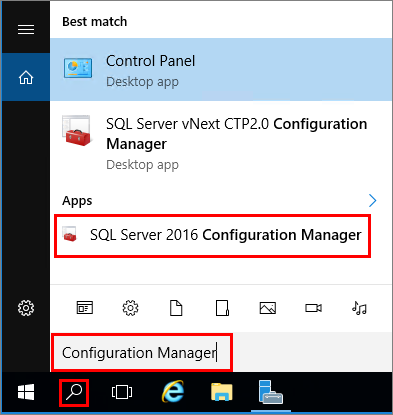Launch Internet Explorer from the taskbar

click(x=173, y=391)
